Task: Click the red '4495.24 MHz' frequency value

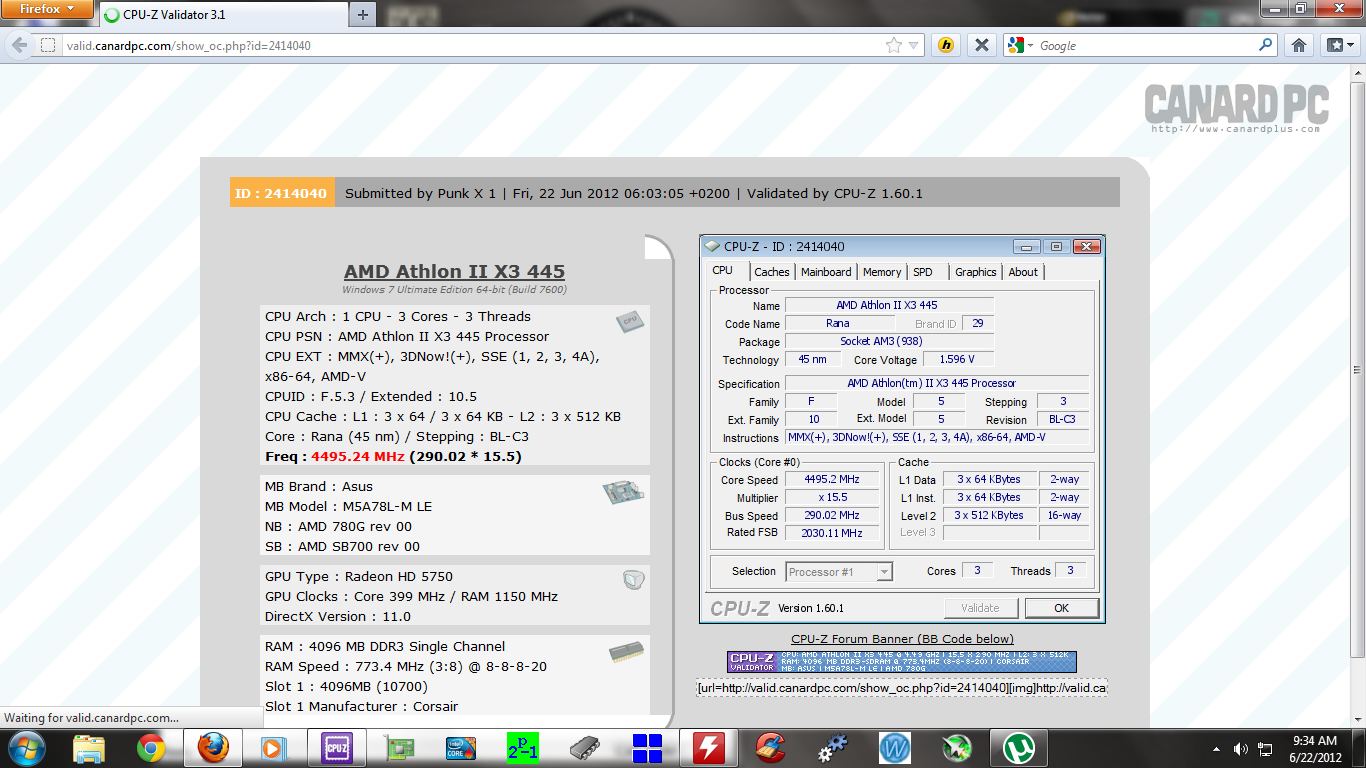Action: [x=358, y=456]
